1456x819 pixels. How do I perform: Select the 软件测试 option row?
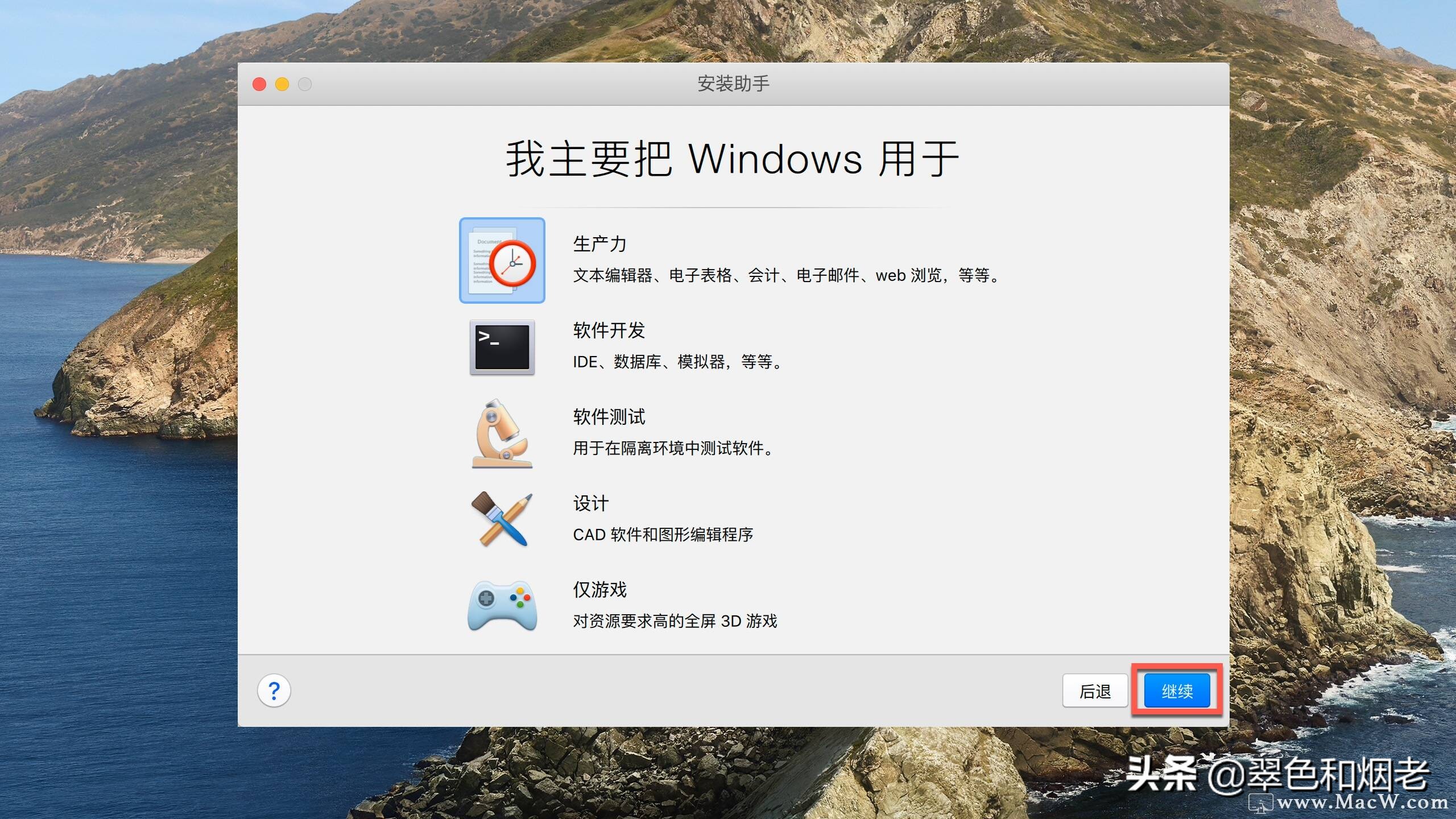point(608,417)
